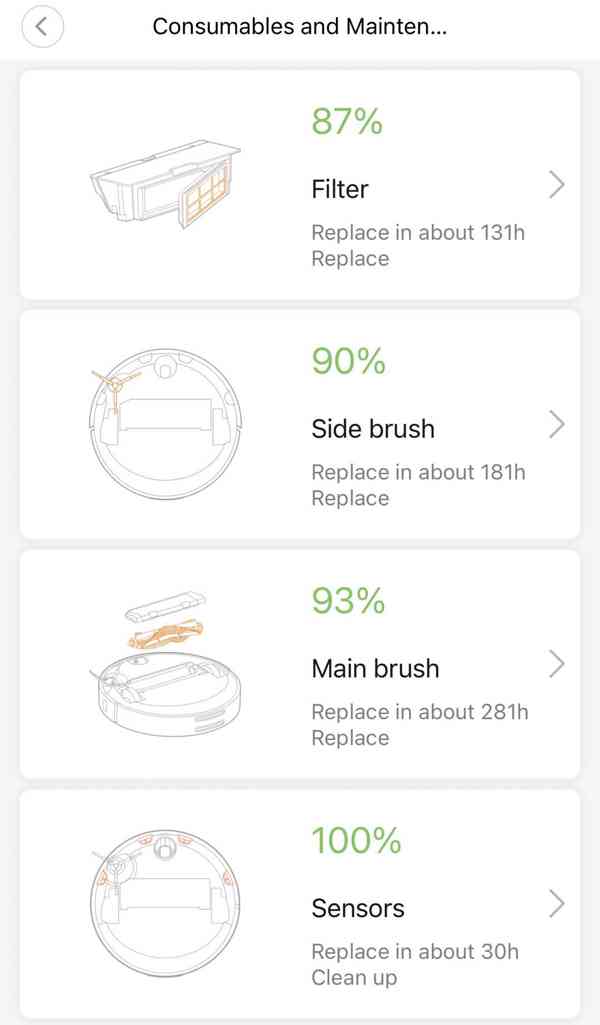
Task: Select the green 100% Sensors percentage
Action: coord(355,841)
